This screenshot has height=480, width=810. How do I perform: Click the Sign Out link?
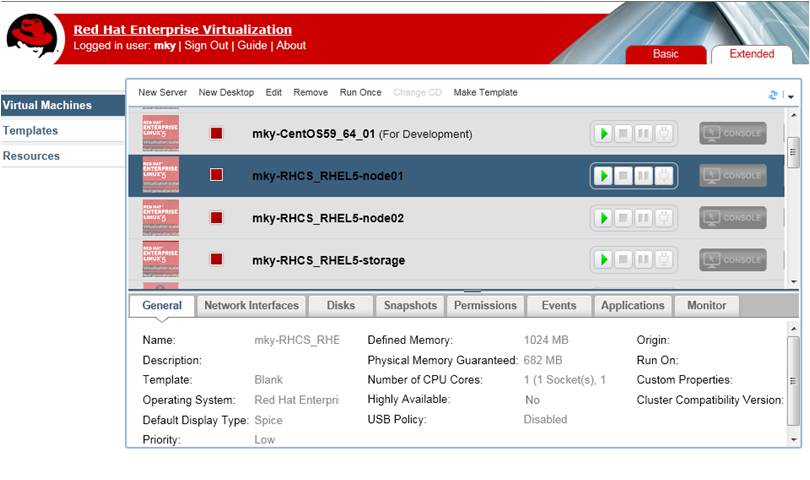pos(206,45)
